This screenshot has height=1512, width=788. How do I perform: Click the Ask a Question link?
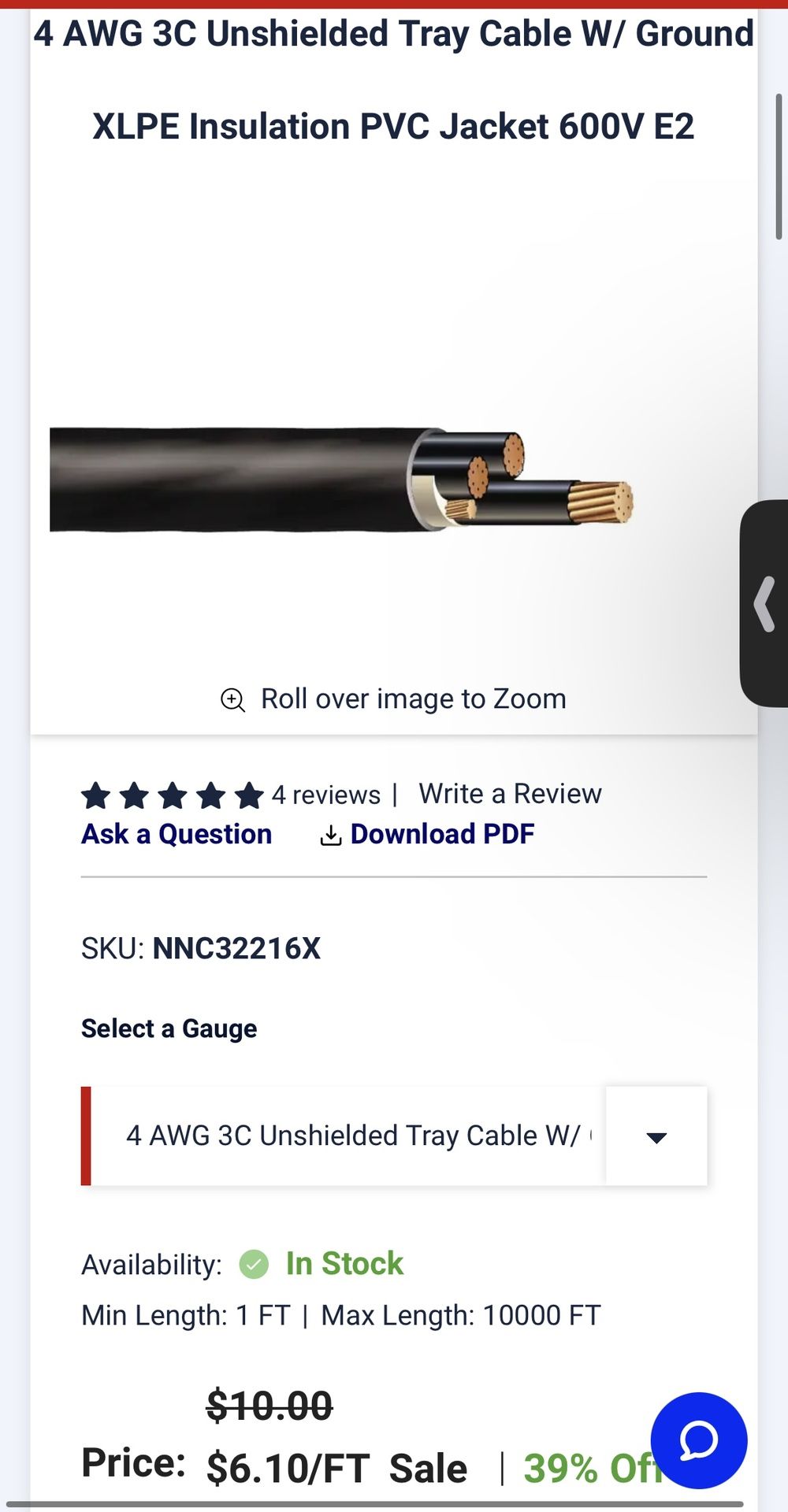point(177,834)
